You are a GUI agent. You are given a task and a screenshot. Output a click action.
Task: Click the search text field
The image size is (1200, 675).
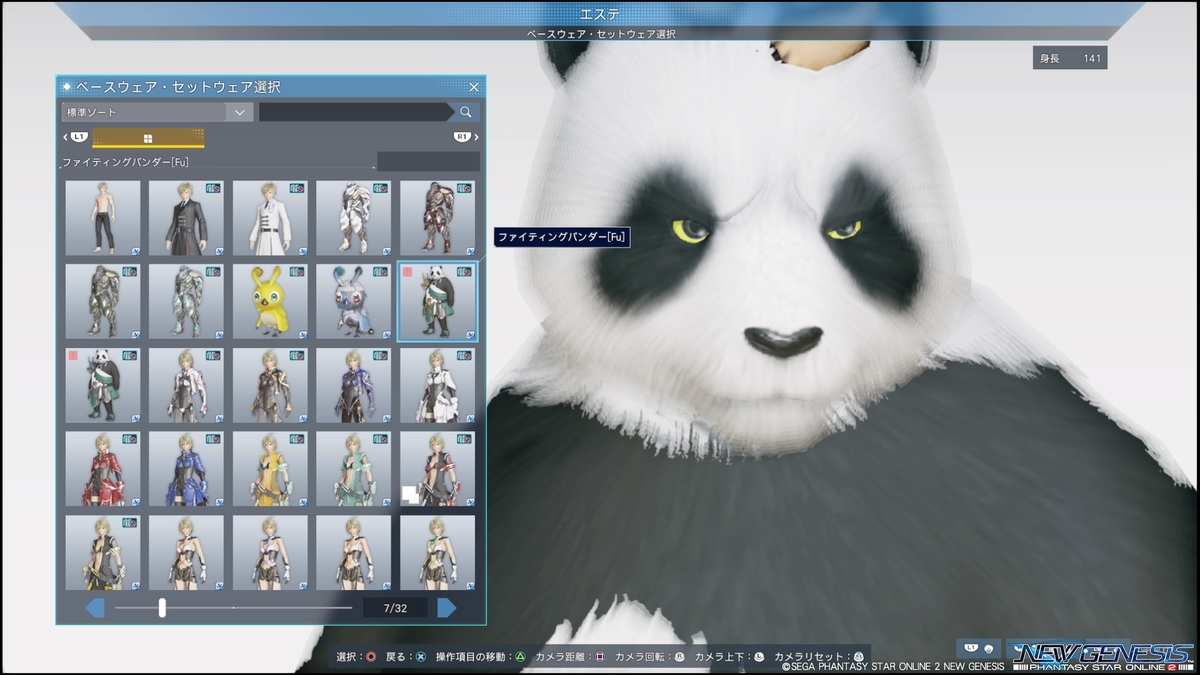[356, 112]
